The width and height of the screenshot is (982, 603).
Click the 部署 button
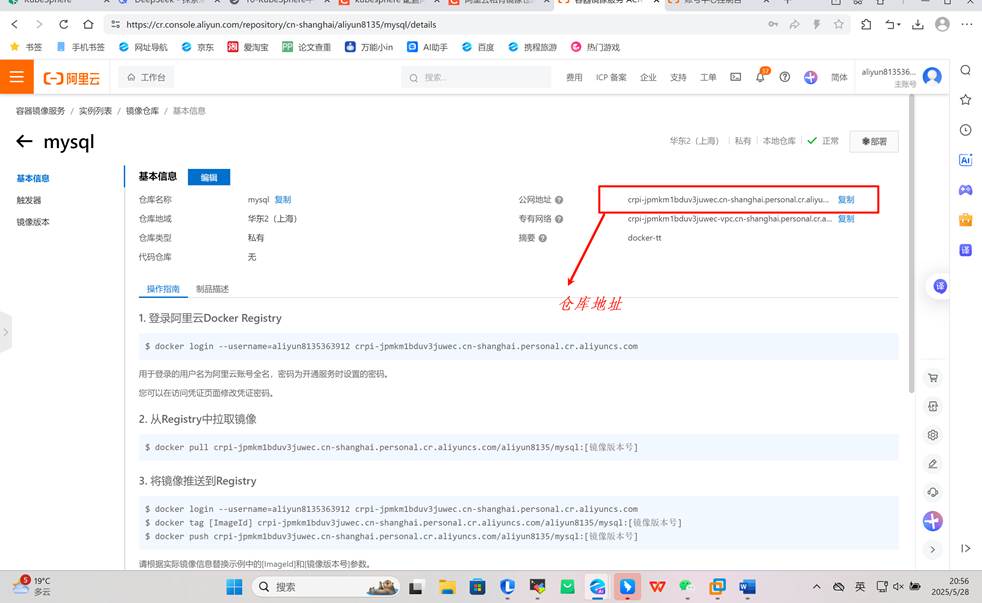pos(874,142)
